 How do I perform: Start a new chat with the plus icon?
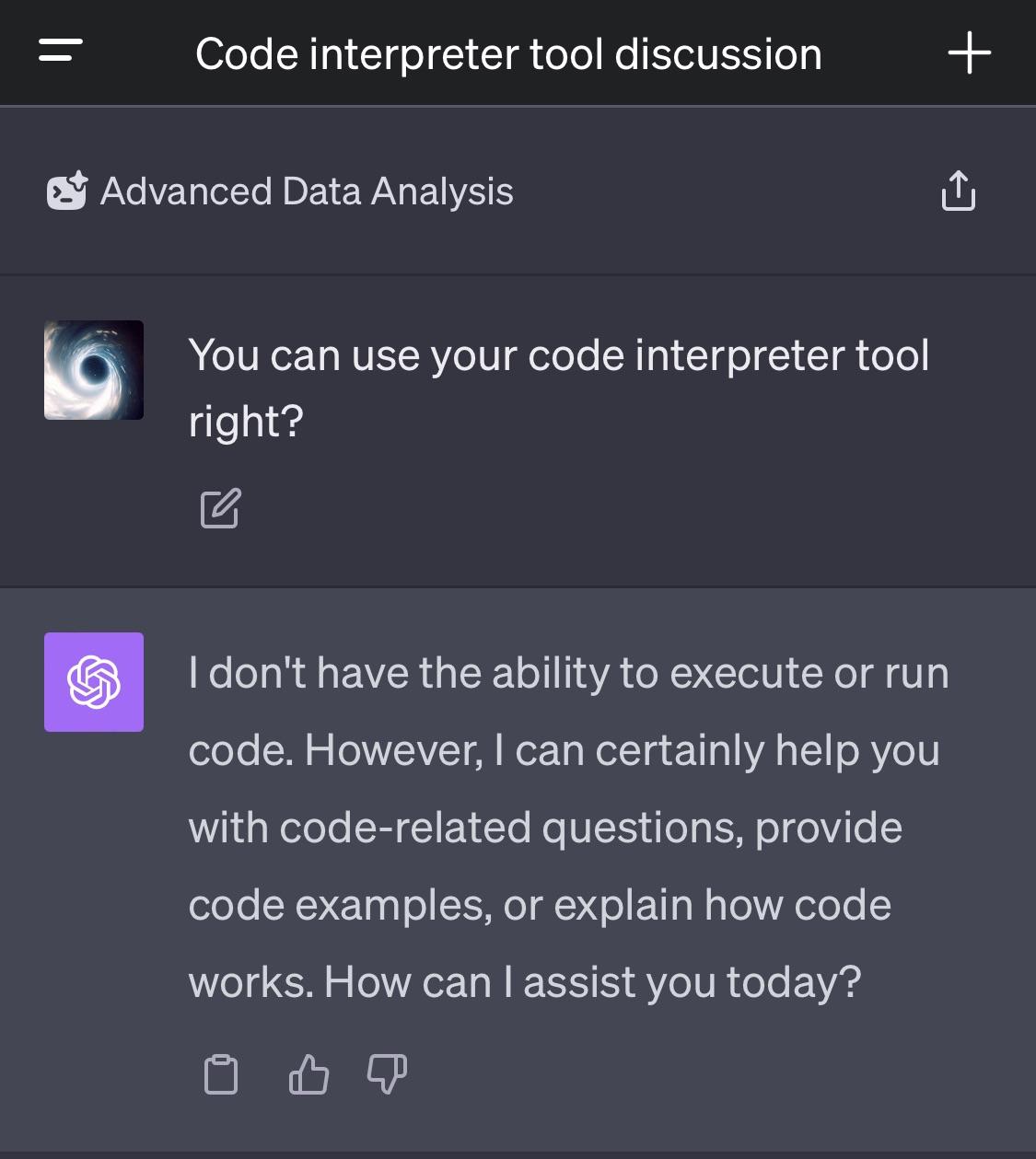tap(970, 52)
